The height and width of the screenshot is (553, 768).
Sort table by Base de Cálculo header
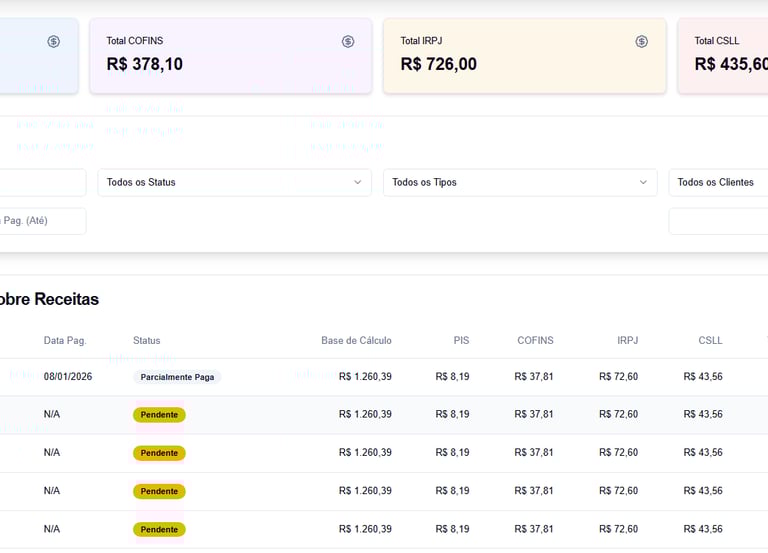[x=356, y=340]
